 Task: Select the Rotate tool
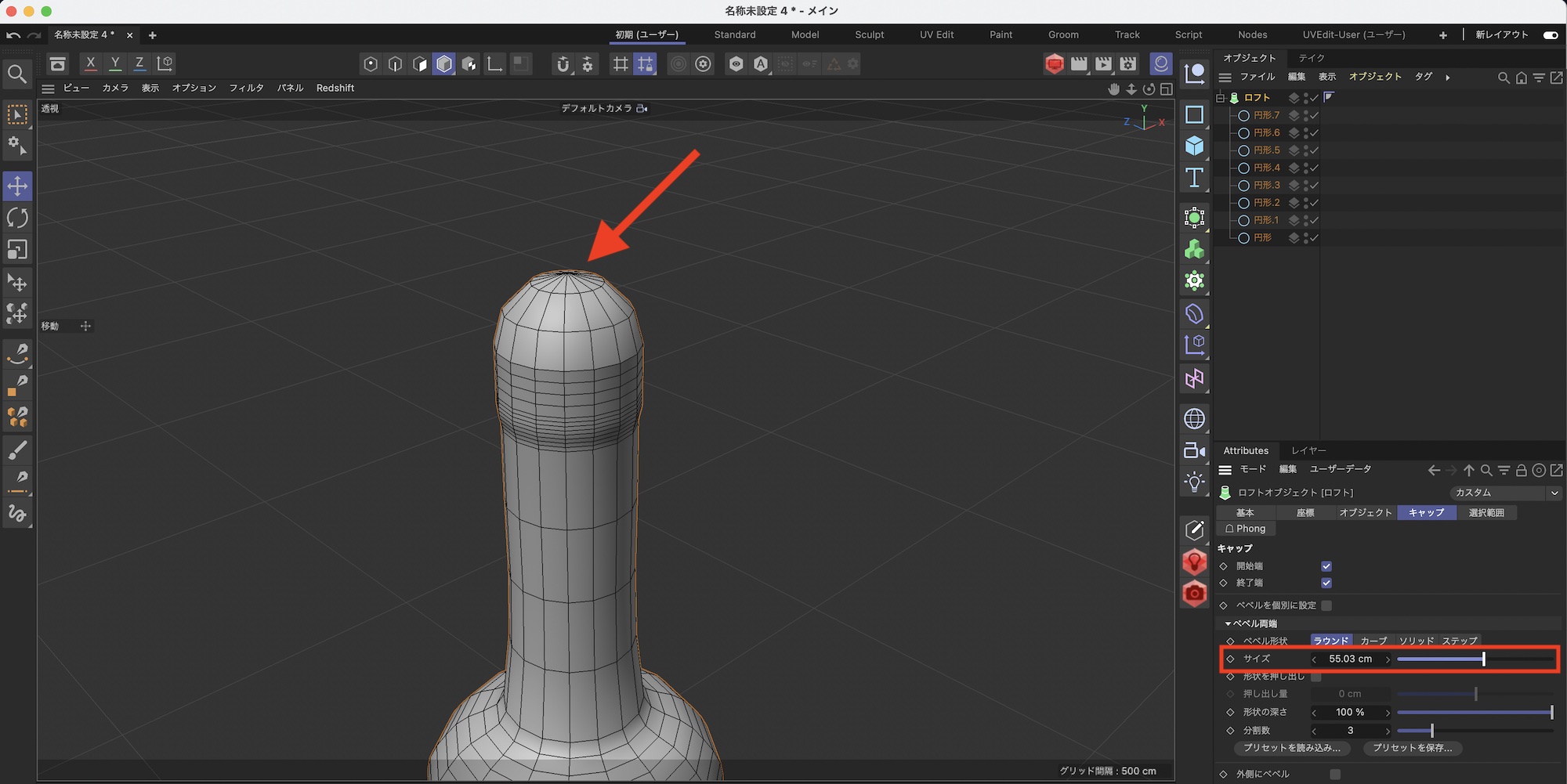point(17,218)
